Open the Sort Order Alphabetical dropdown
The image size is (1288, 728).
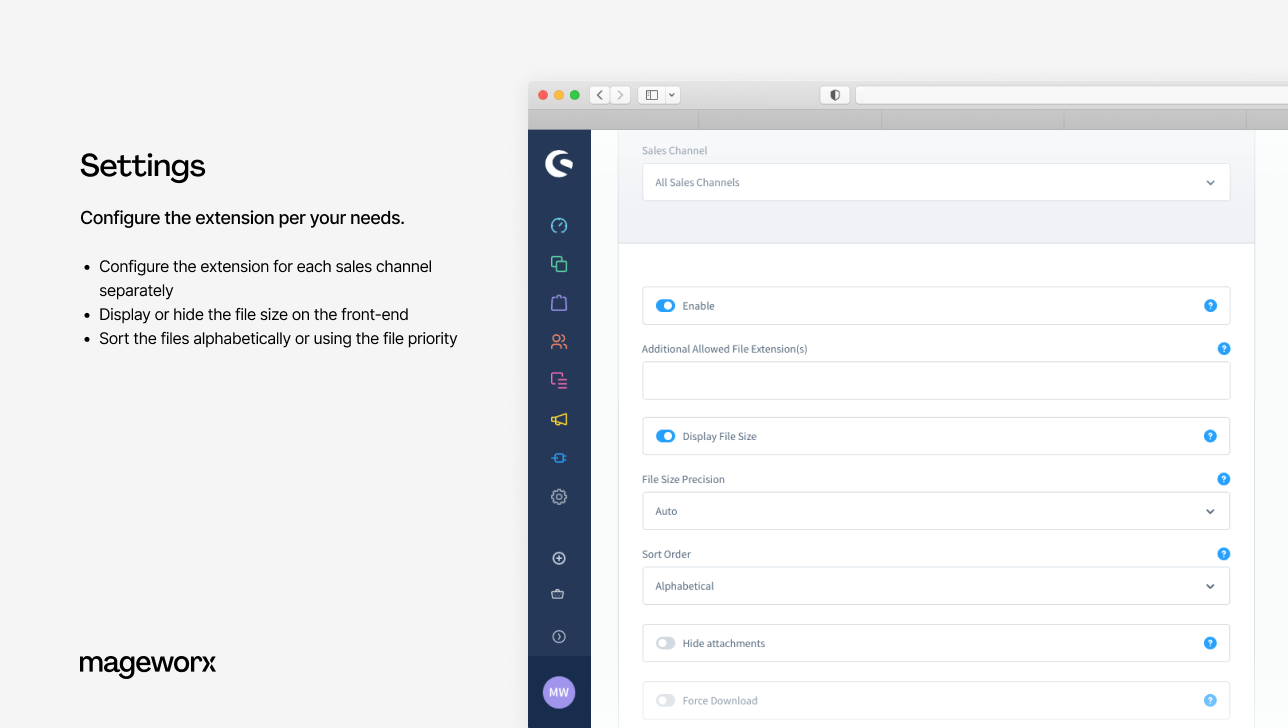click(x=935, y=586)
